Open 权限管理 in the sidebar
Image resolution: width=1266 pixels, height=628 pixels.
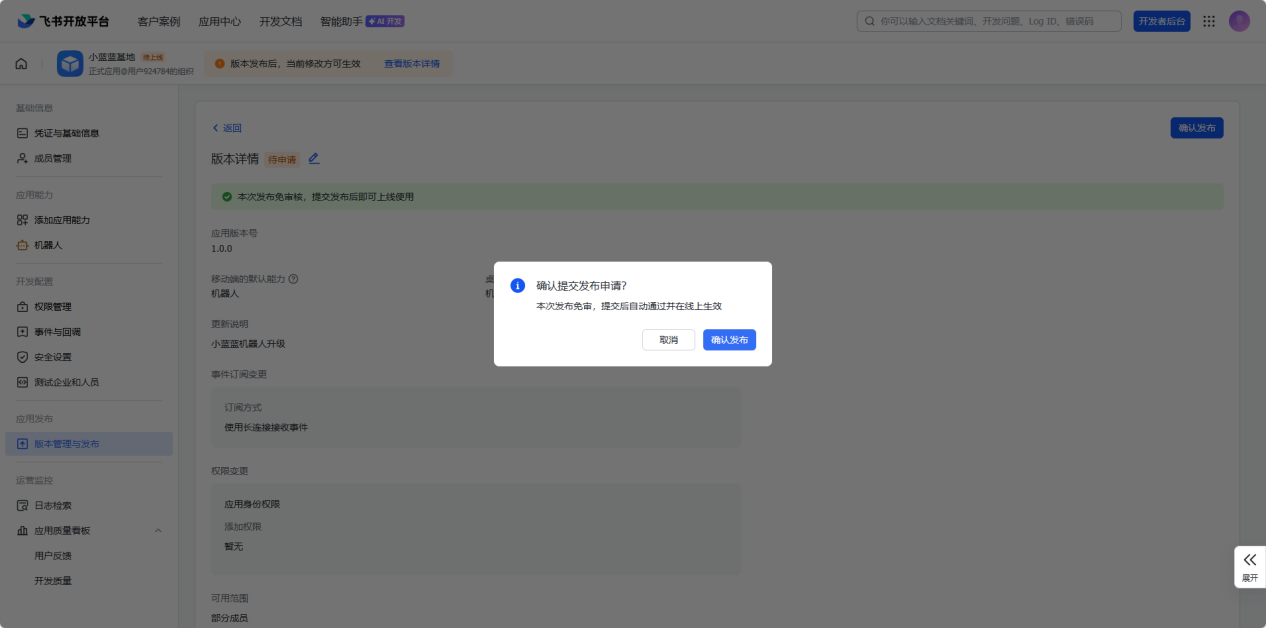point(52,307)
